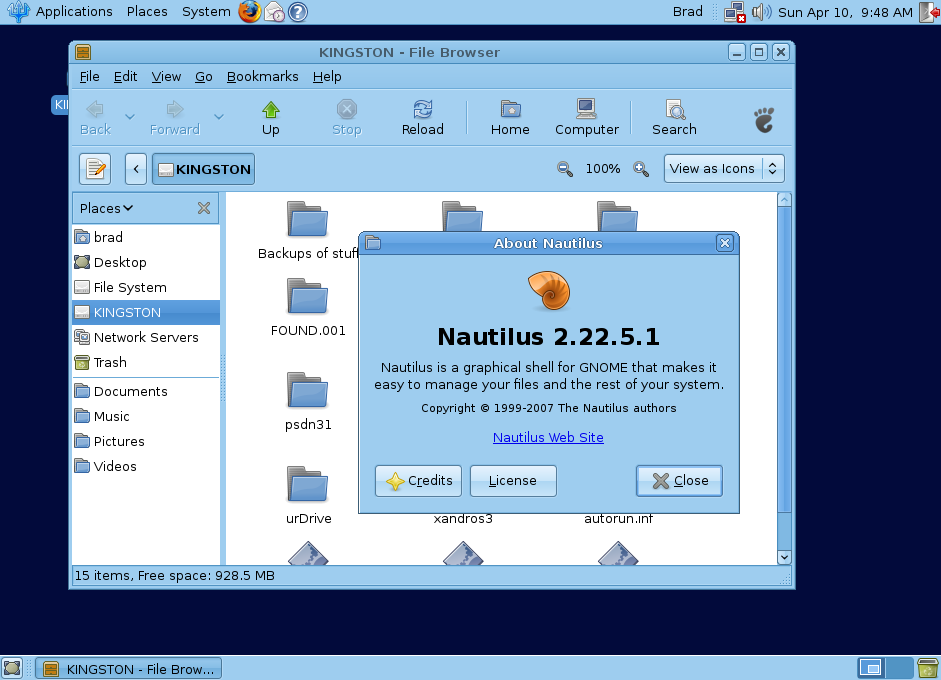This screenshot has height=680, width=941.
Task: Select brad in Places sidebar
Action: pos(146,237)
